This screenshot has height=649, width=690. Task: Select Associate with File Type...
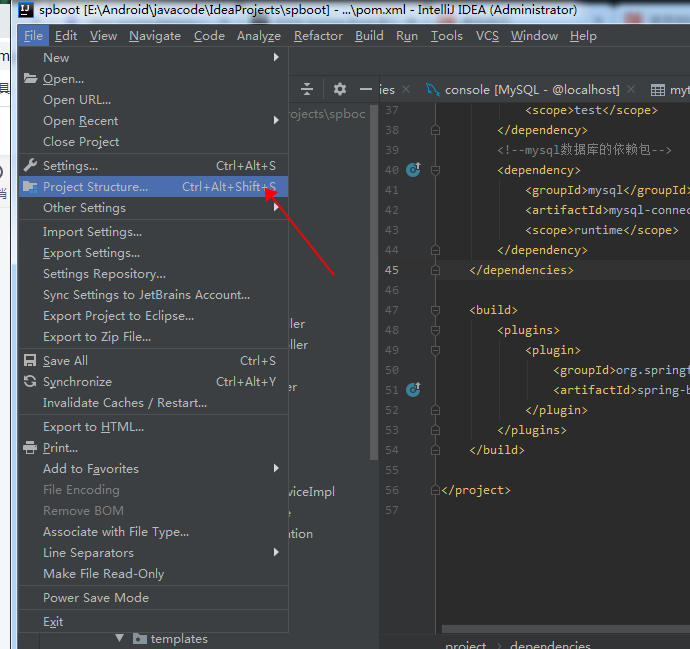click(x=154, y=532)
